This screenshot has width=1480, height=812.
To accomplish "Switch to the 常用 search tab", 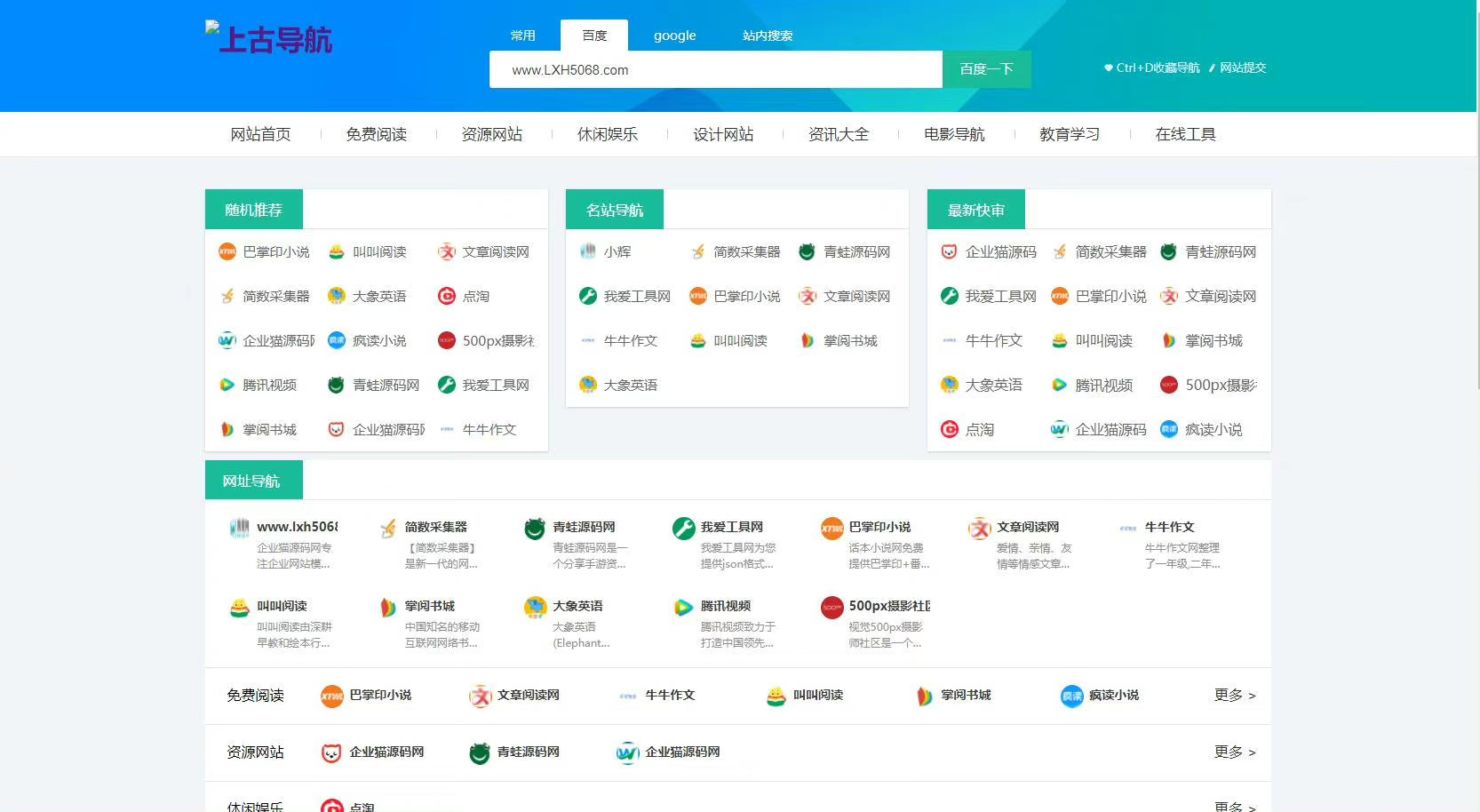I will (523, 36).
